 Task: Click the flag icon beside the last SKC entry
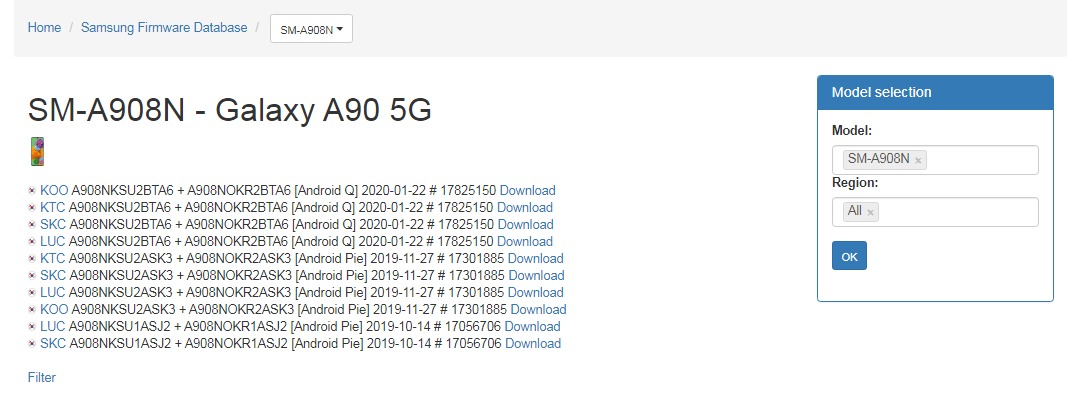(x=32, y=344)
